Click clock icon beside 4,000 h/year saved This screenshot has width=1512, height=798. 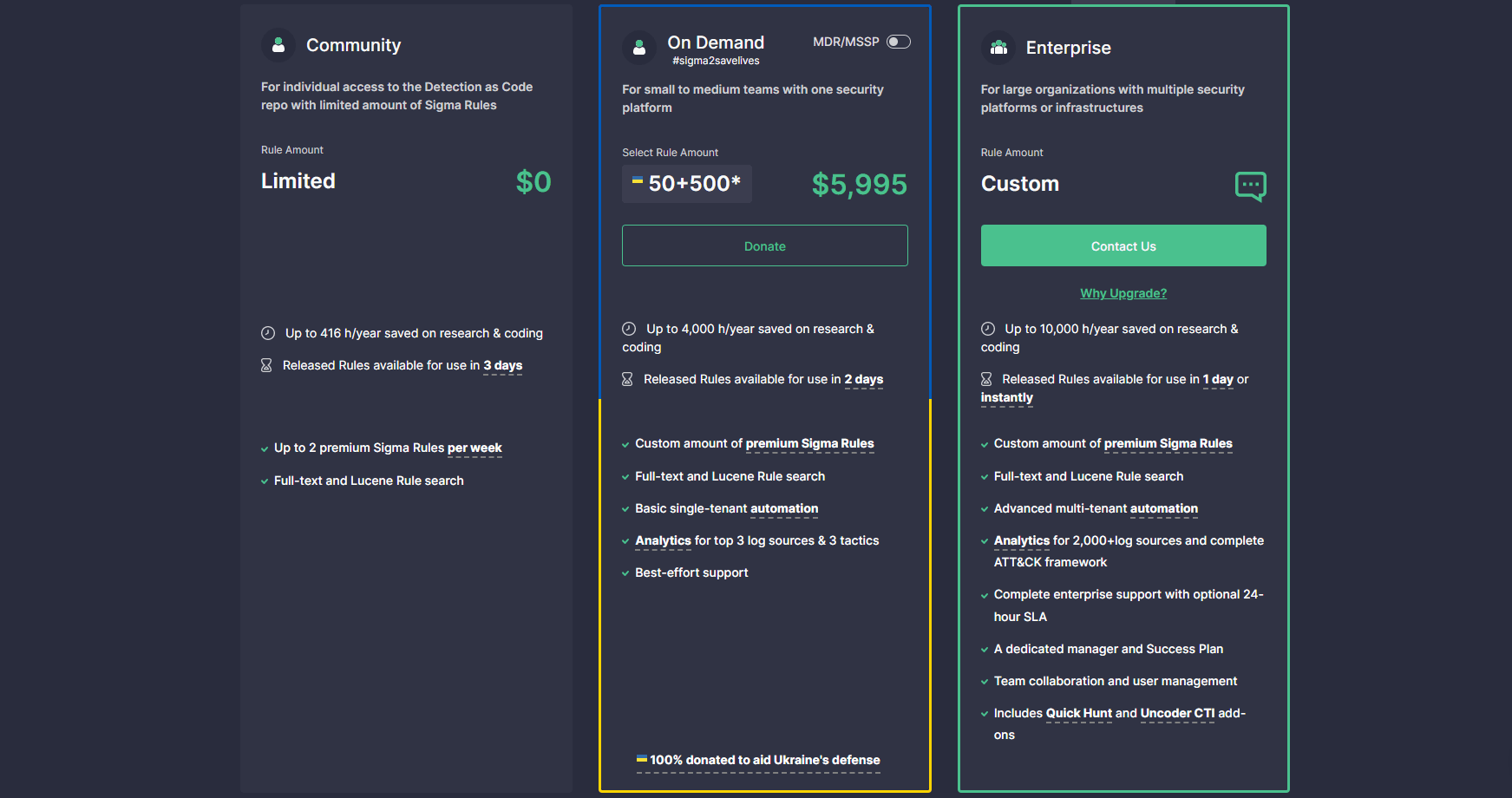[629, 329]
